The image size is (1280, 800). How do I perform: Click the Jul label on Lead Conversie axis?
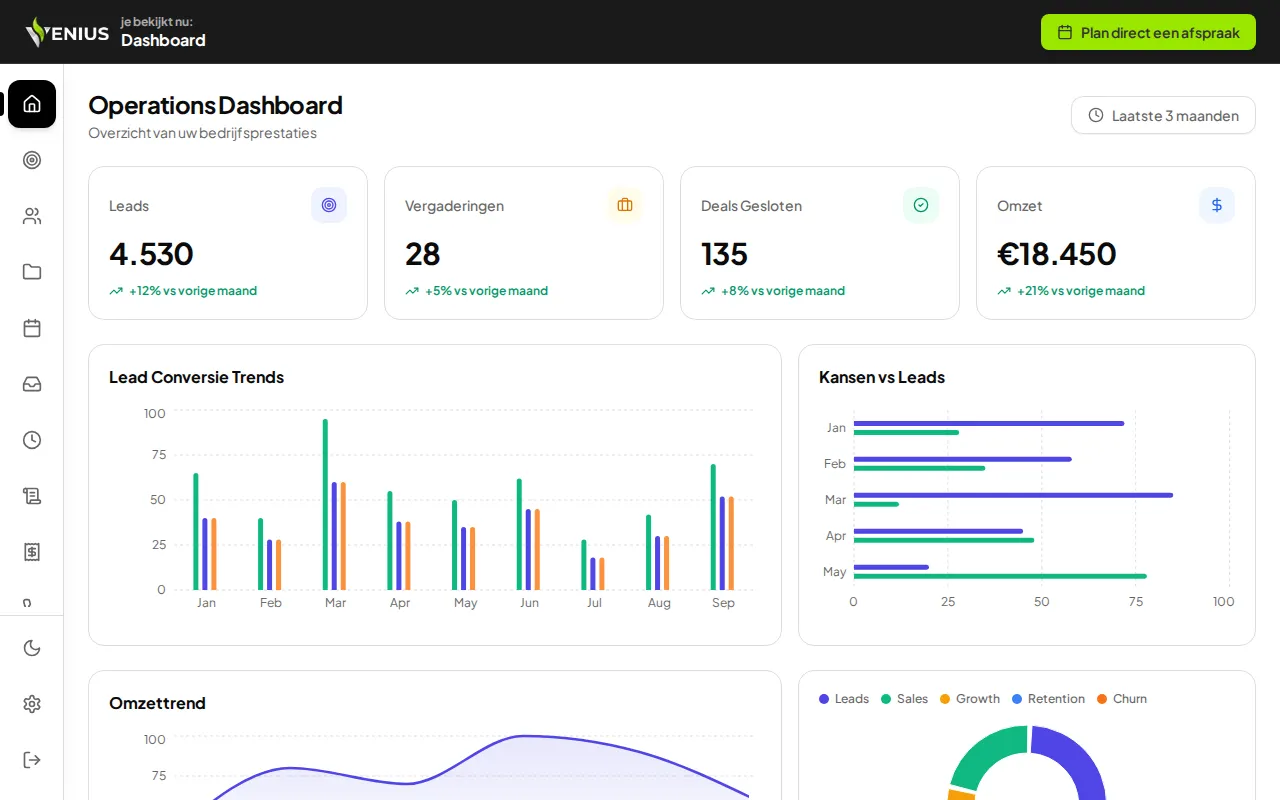[x=594, y=603]
